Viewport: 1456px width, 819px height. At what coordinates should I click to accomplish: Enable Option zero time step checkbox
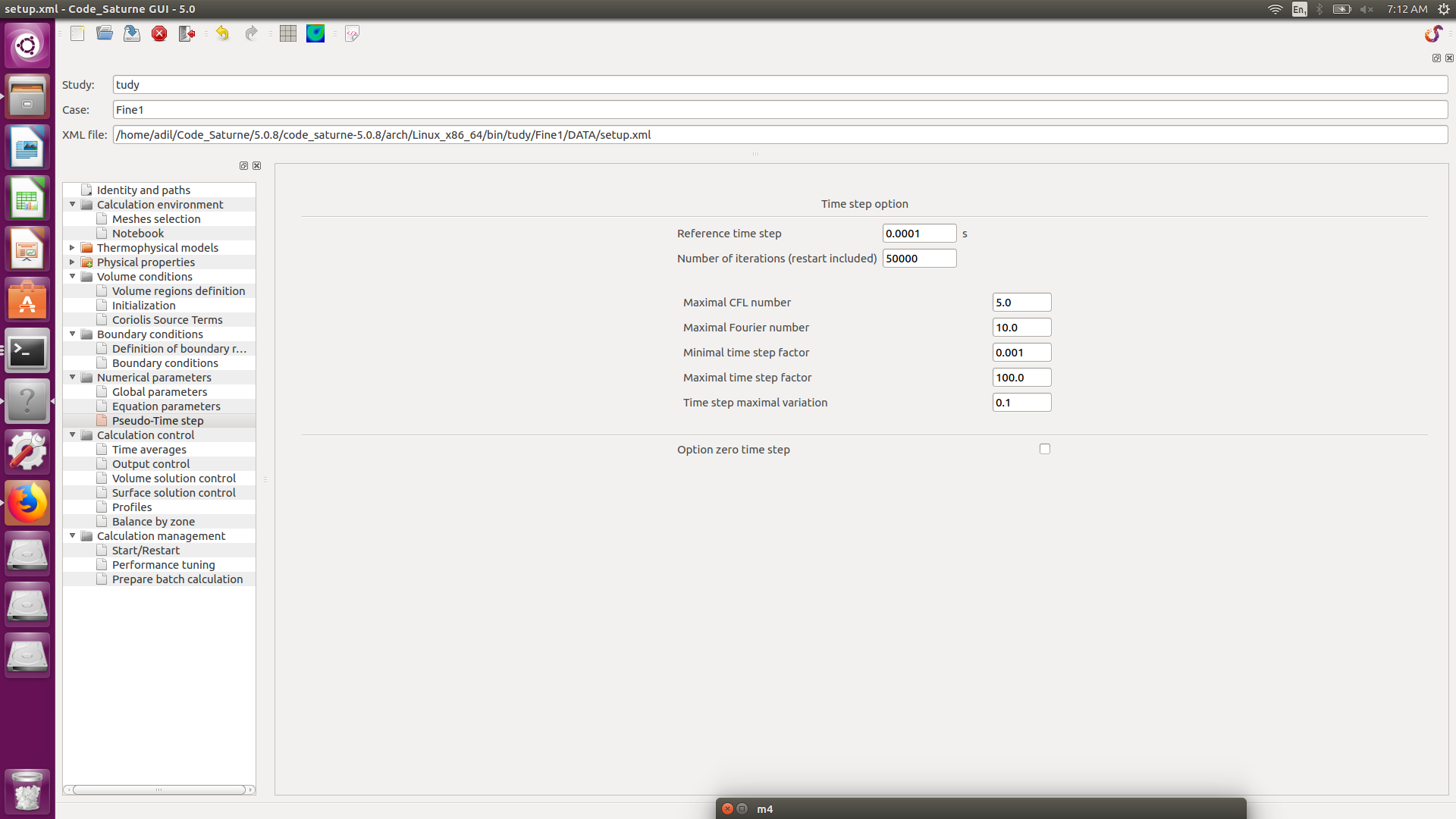(1044, 449)
